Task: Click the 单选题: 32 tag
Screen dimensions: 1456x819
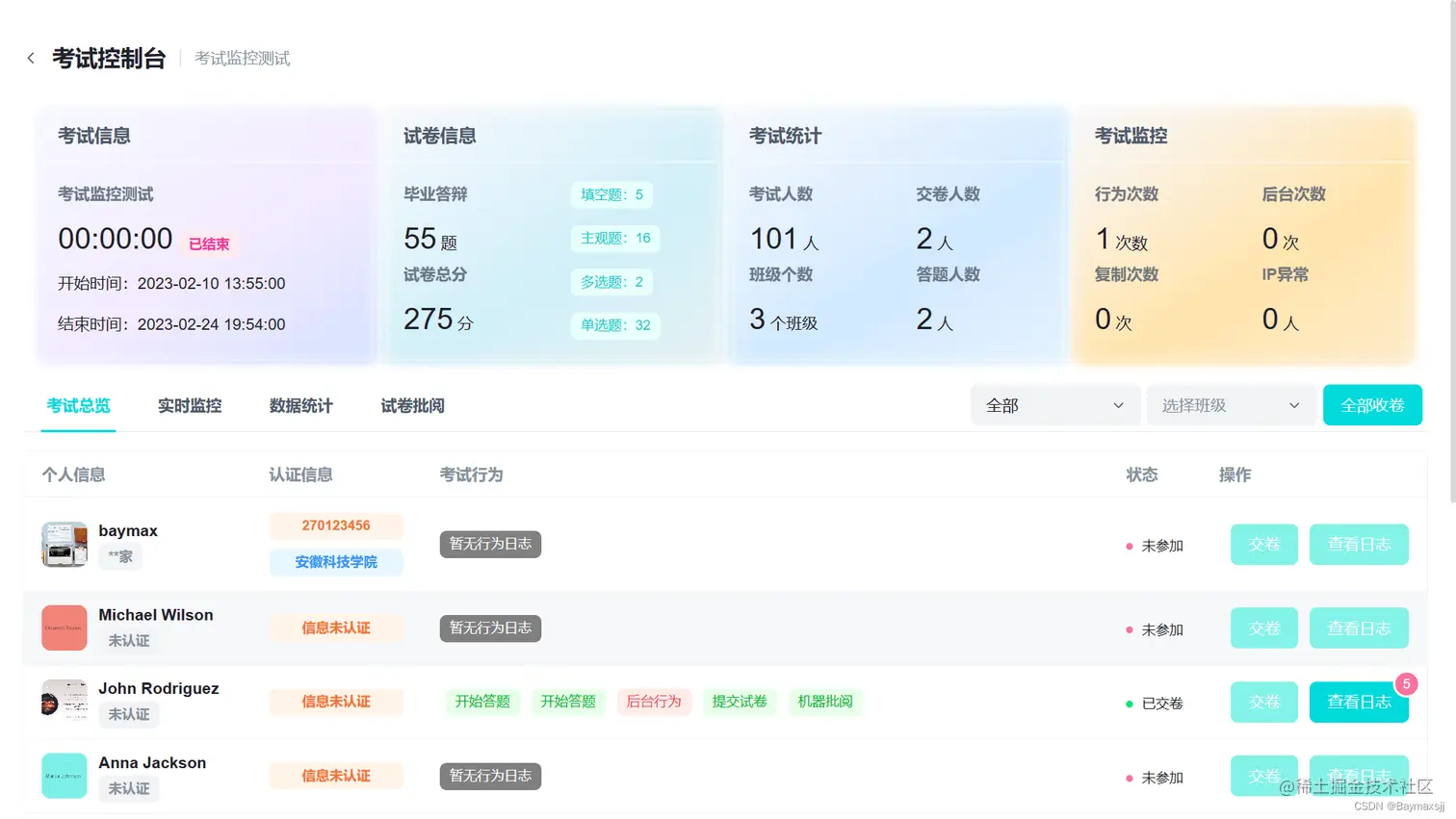Action: coord(615,325)
